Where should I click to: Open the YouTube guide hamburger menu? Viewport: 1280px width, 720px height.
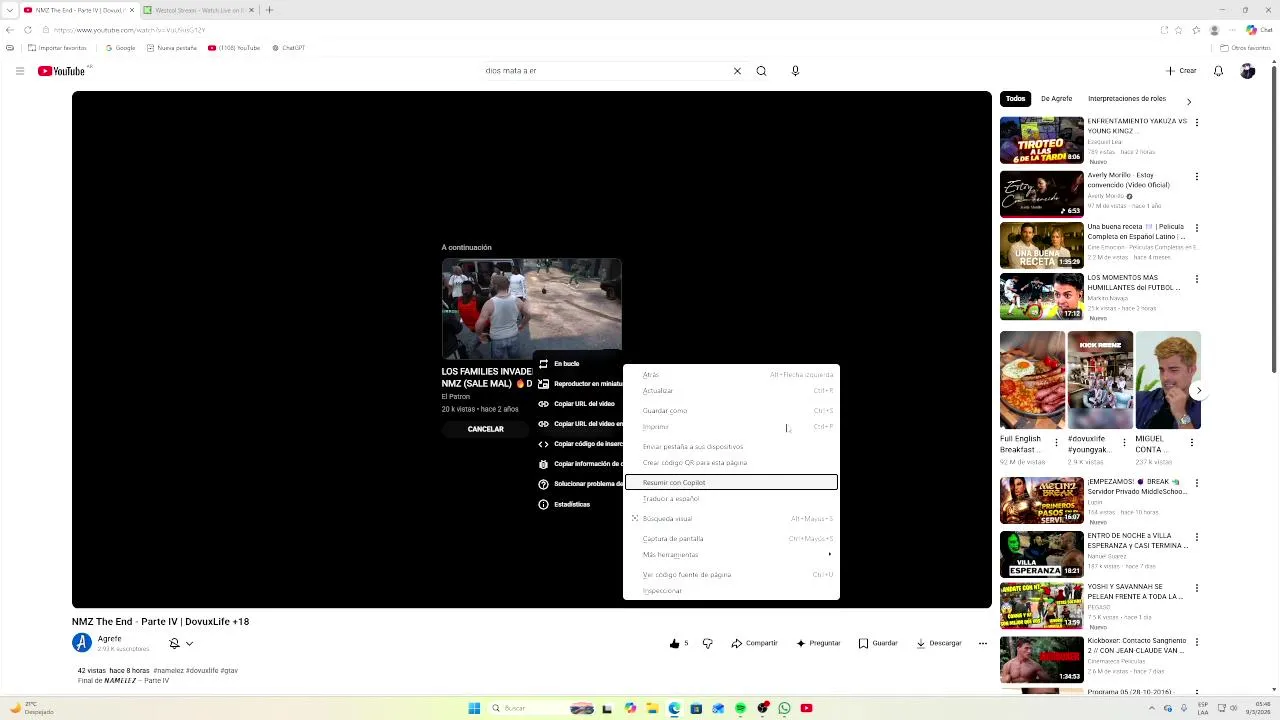pos(19,71)
